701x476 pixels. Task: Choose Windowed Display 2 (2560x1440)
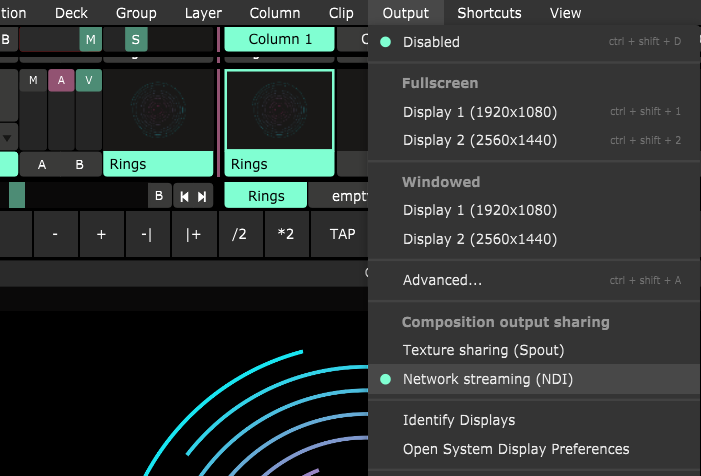[x=534, y=239]
